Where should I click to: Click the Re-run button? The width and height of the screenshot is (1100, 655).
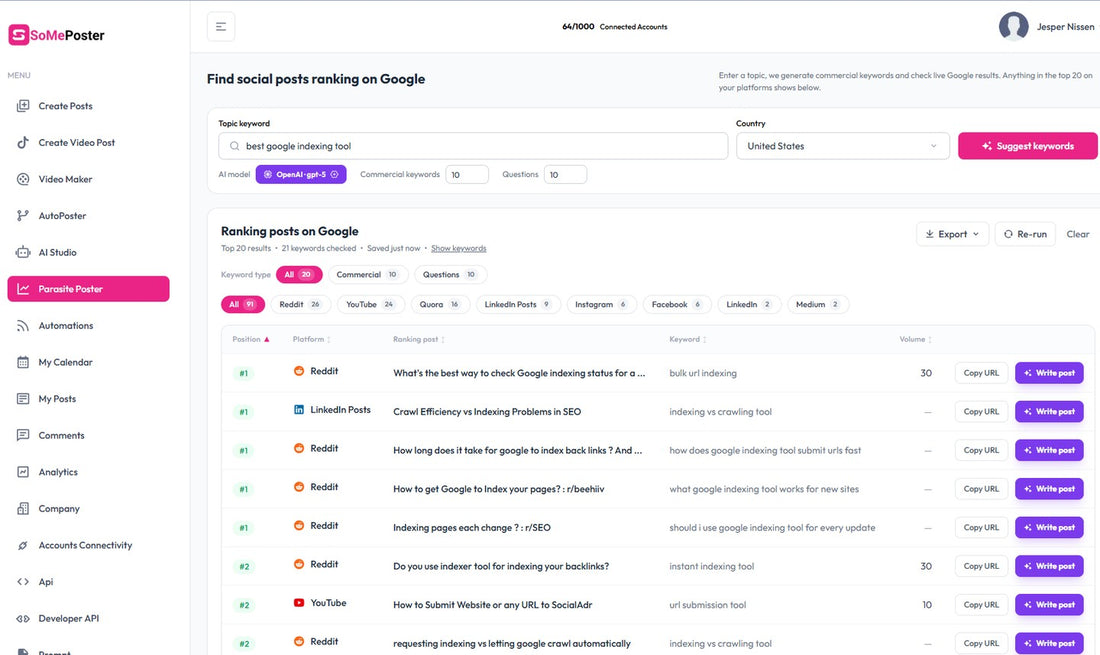[x=1025, y=234]
